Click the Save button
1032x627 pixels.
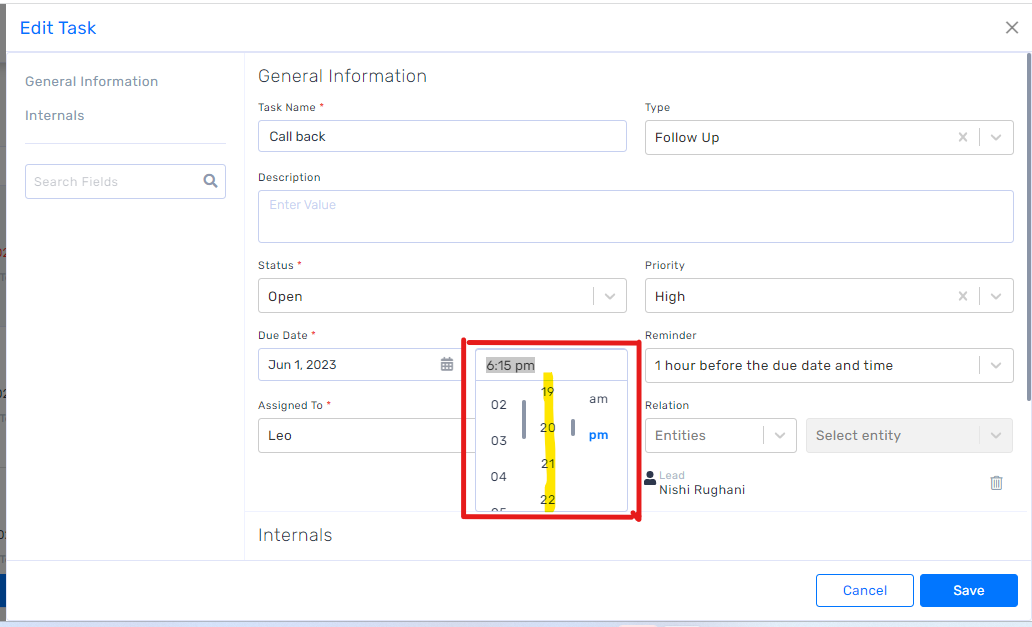[x=968, y=591]
